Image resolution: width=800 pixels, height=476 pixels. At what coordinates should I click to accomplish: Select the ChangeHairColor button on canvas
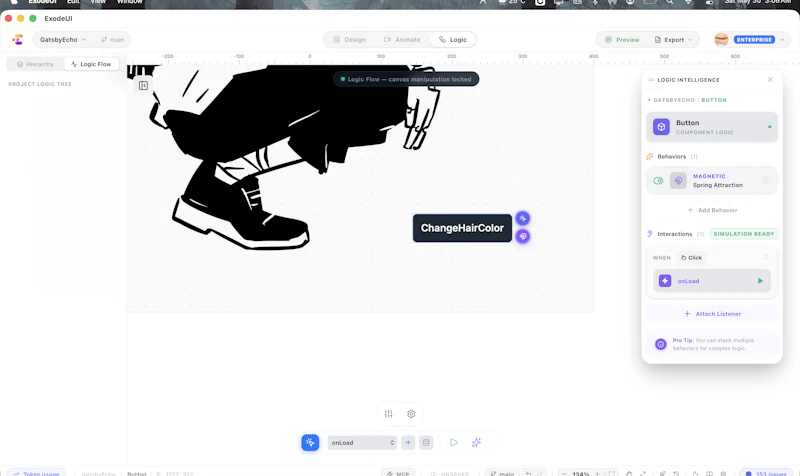tap(462, 228)
